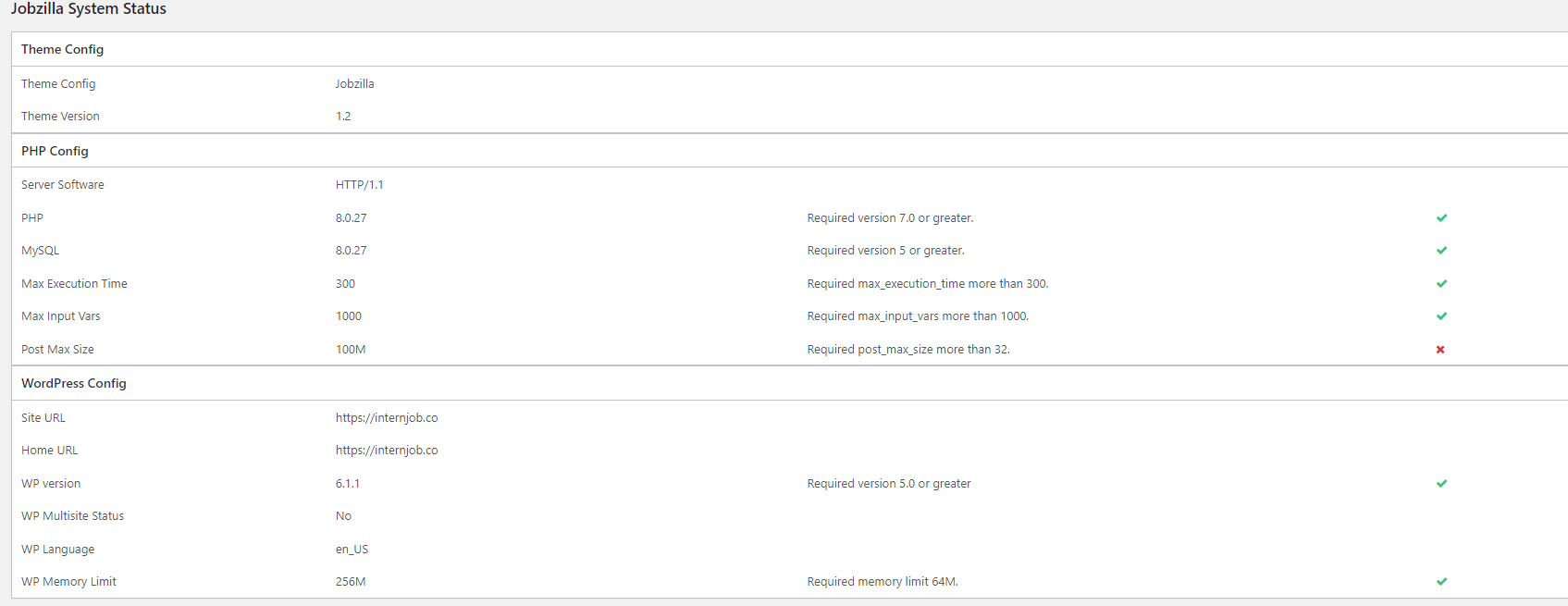
Task: Click the green check for Max Input Vars
Action: 1441,316
